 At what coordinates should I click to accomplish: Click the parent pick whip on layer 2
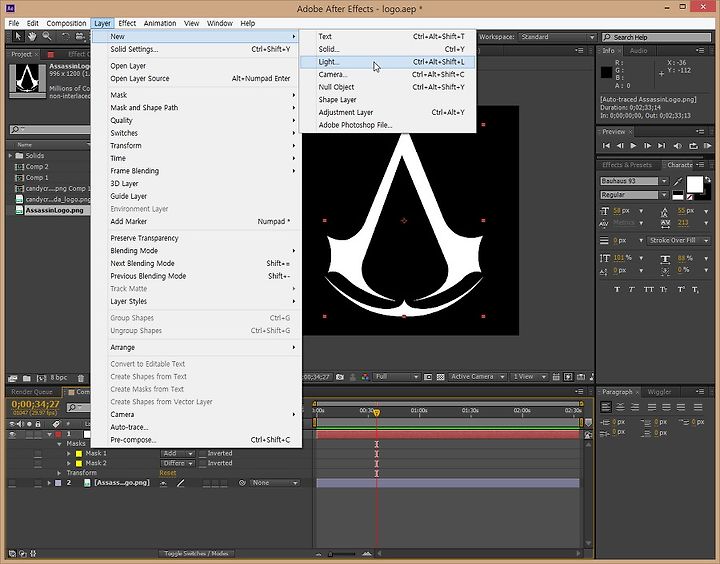click(x=242, y=483)
